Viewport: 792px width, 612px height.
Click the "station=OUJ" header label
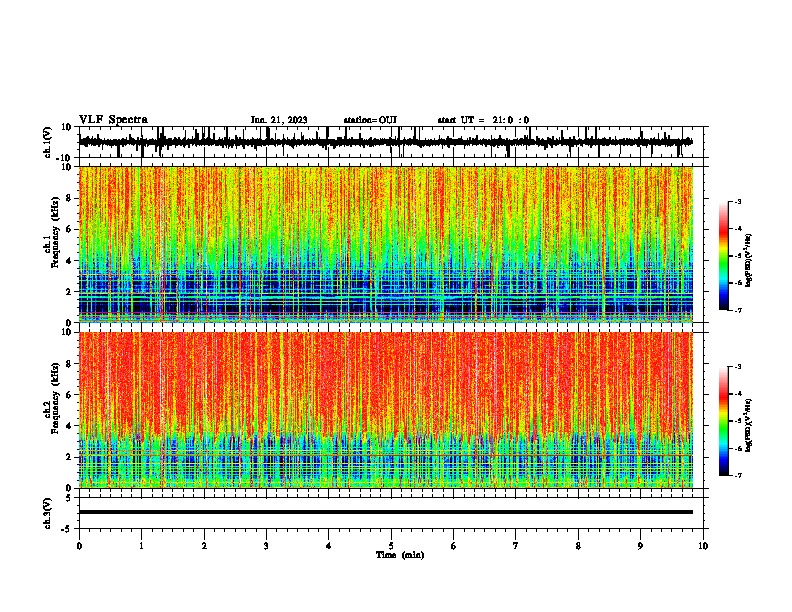coord(370,120)
